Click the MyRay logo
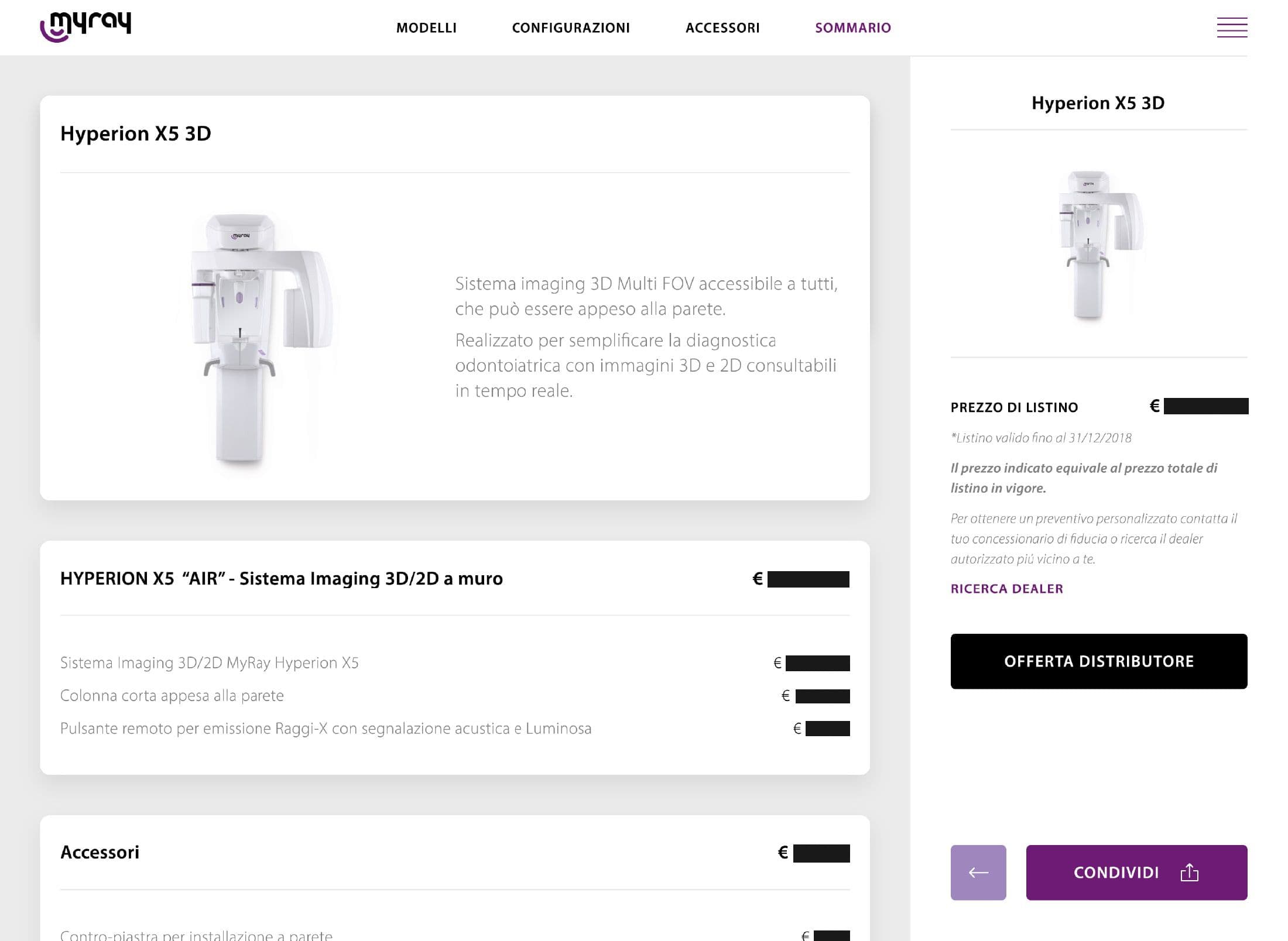This screenshot has width=1288, height=941. pyautogui.click(x=85, y=27)
